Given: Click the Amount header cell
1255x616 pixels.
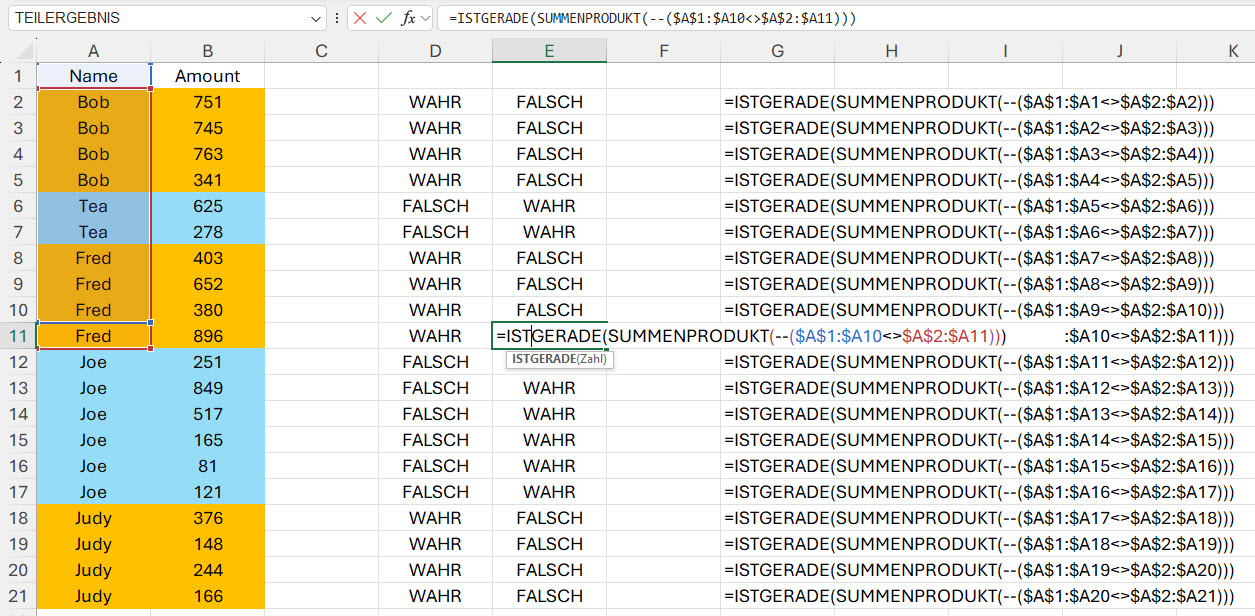Looking at the screenshot, I should pos(207,76).
